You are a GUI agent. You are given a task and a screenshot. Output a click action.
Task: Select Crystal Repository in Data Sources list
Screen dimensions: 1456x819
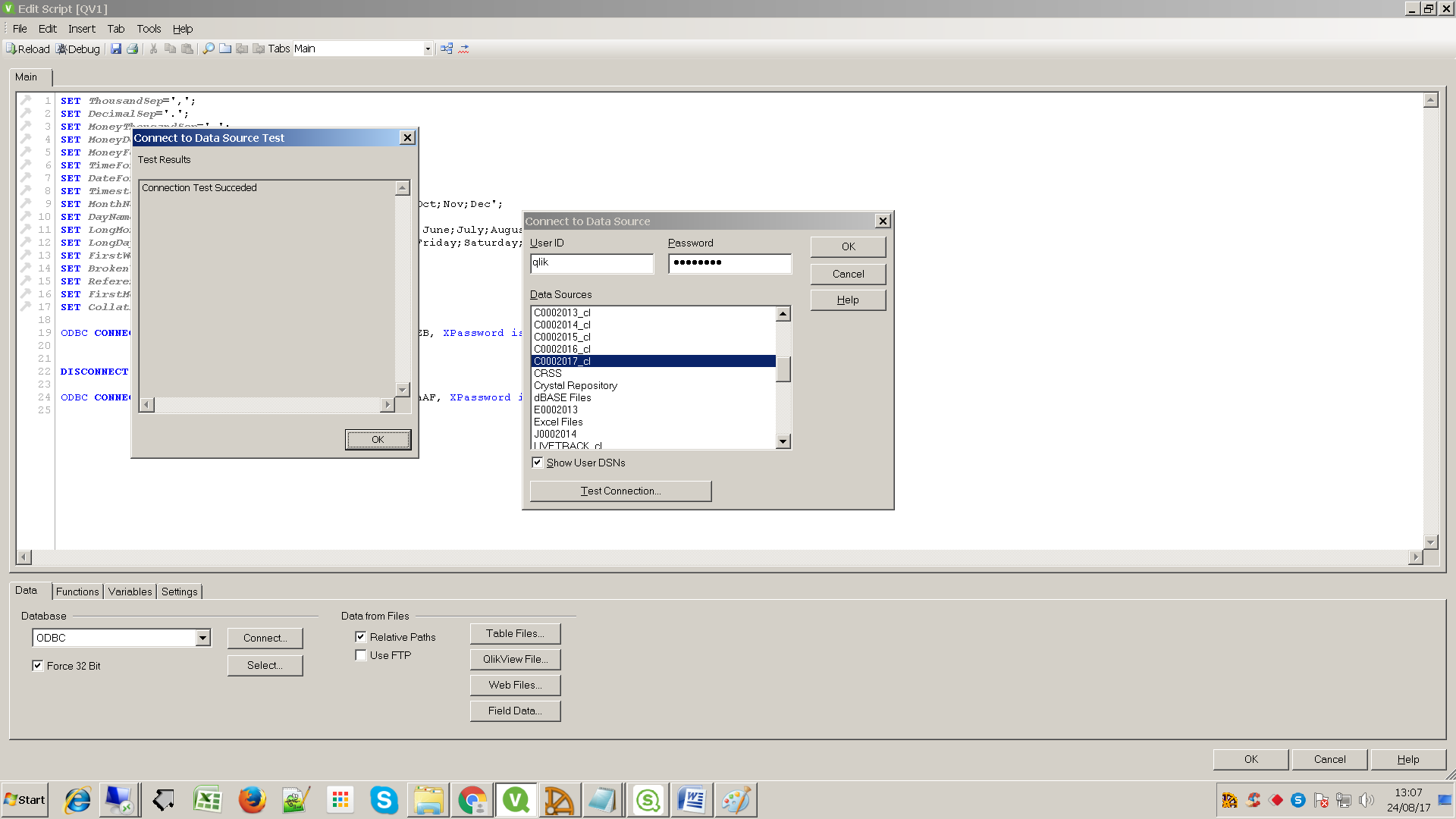click(x=653, y=385)
